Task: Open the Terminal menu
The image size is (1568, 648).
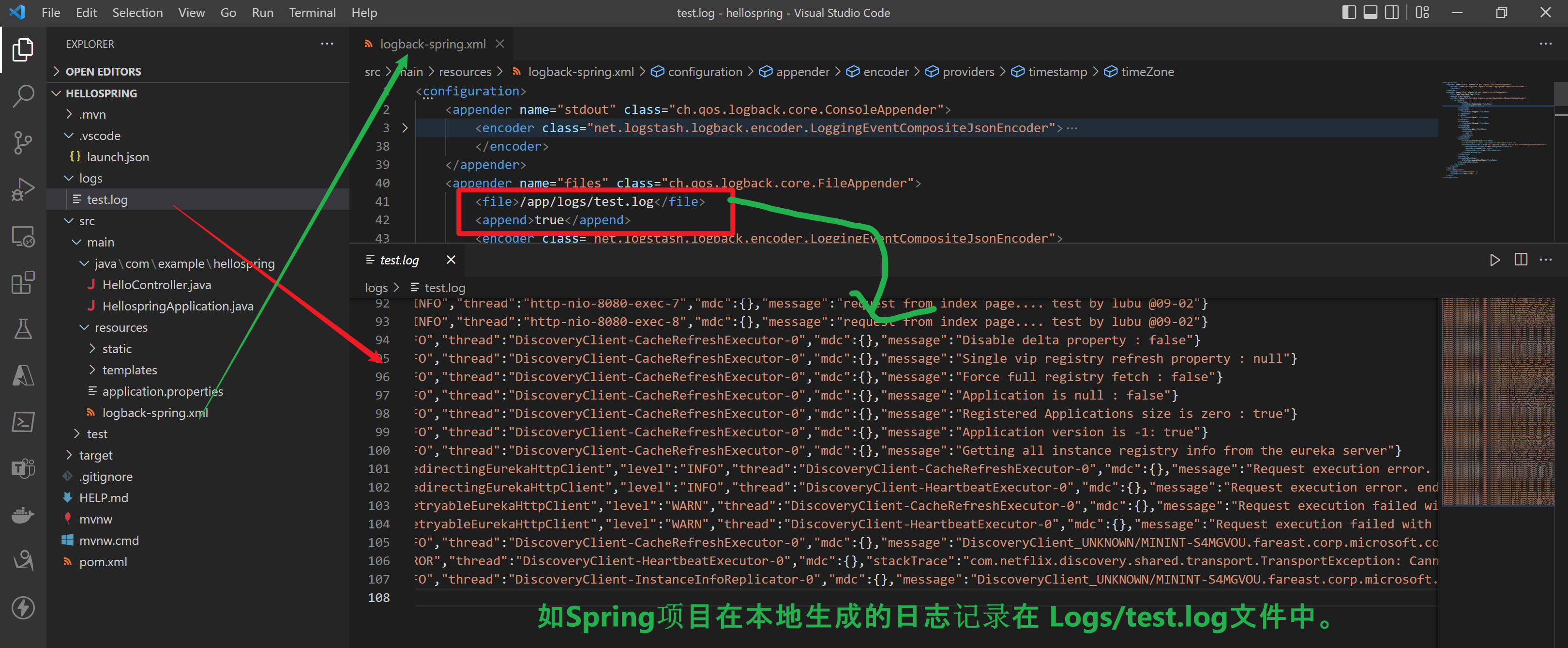Action: [x=312, y=13]
